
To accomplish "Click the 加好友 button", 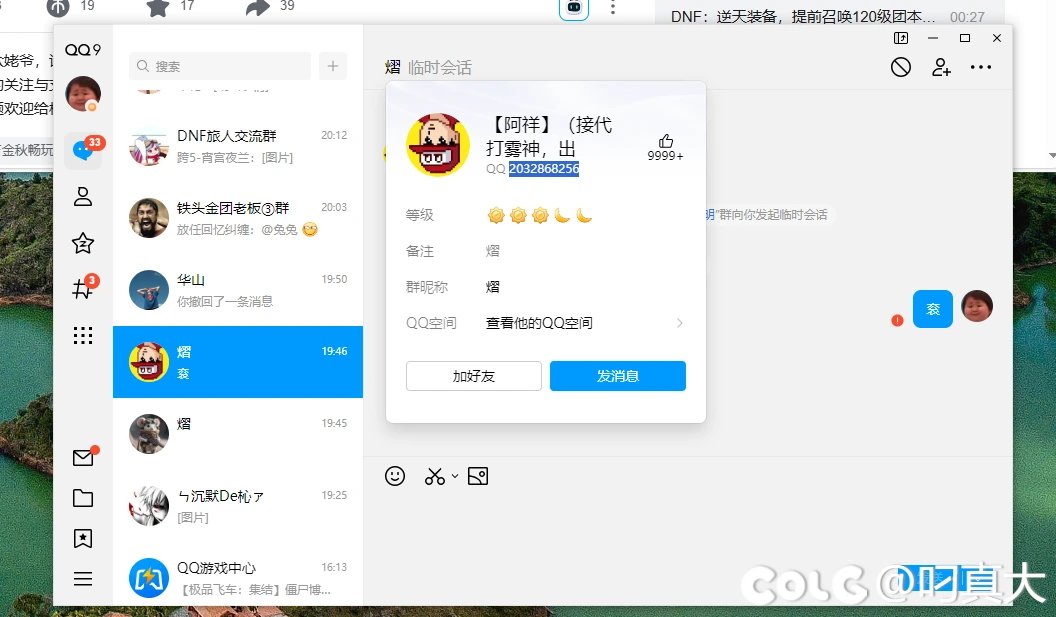I will [x=474, y=376].
